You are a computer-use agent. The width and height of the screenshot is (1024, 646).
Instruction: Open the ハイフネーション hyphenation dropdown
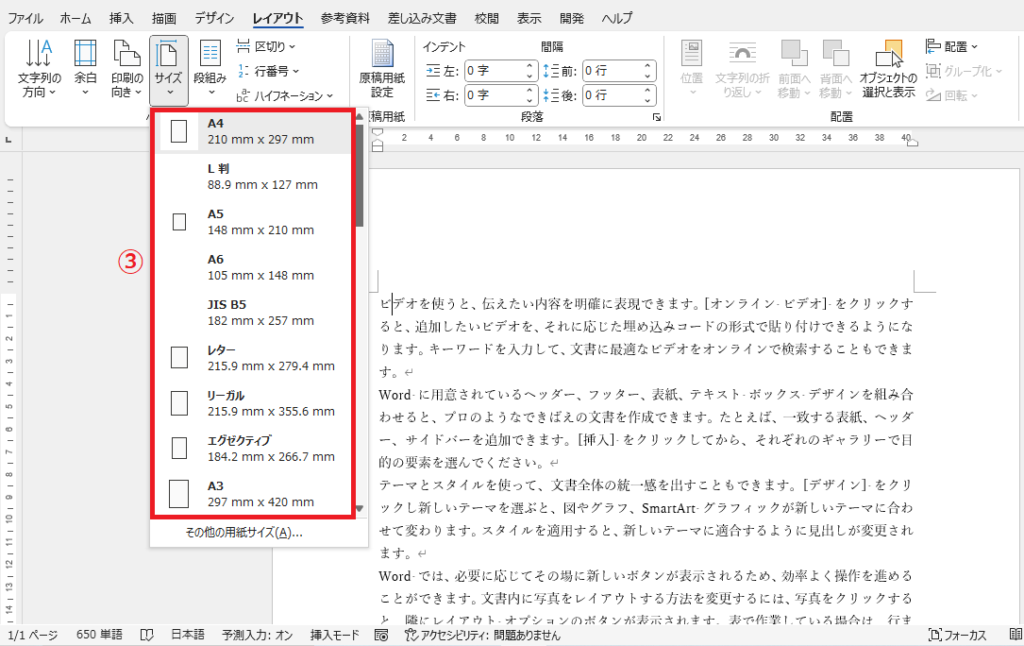tap(285, 95)
